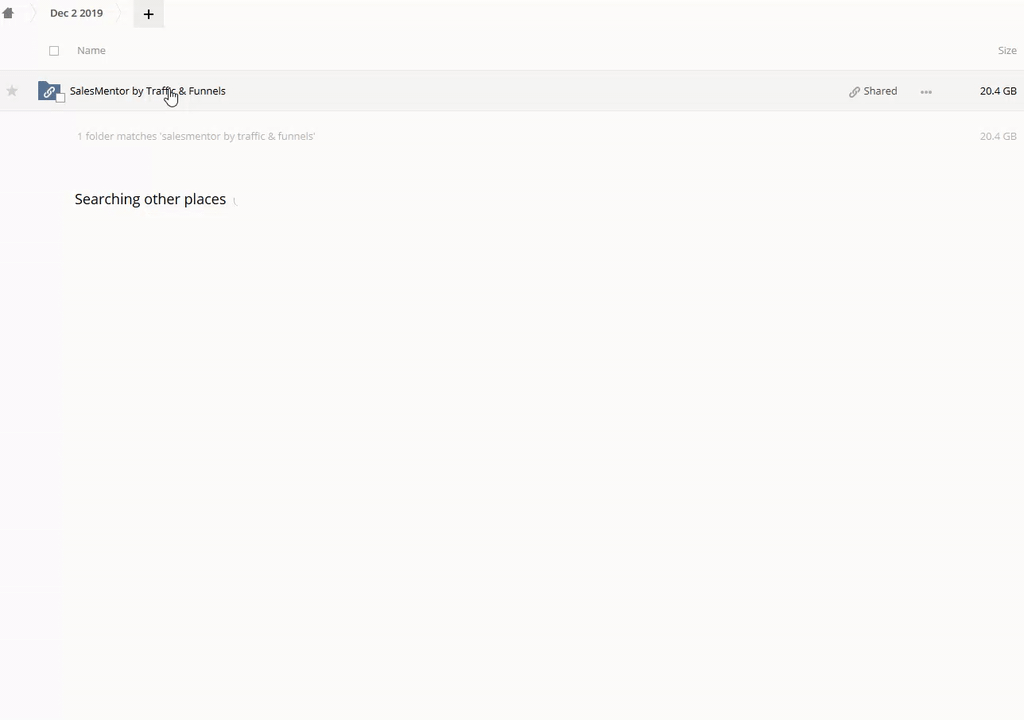Open the three-dot actions menu
The width and height of the screenshot is (1024, 720).
(926, 92)
